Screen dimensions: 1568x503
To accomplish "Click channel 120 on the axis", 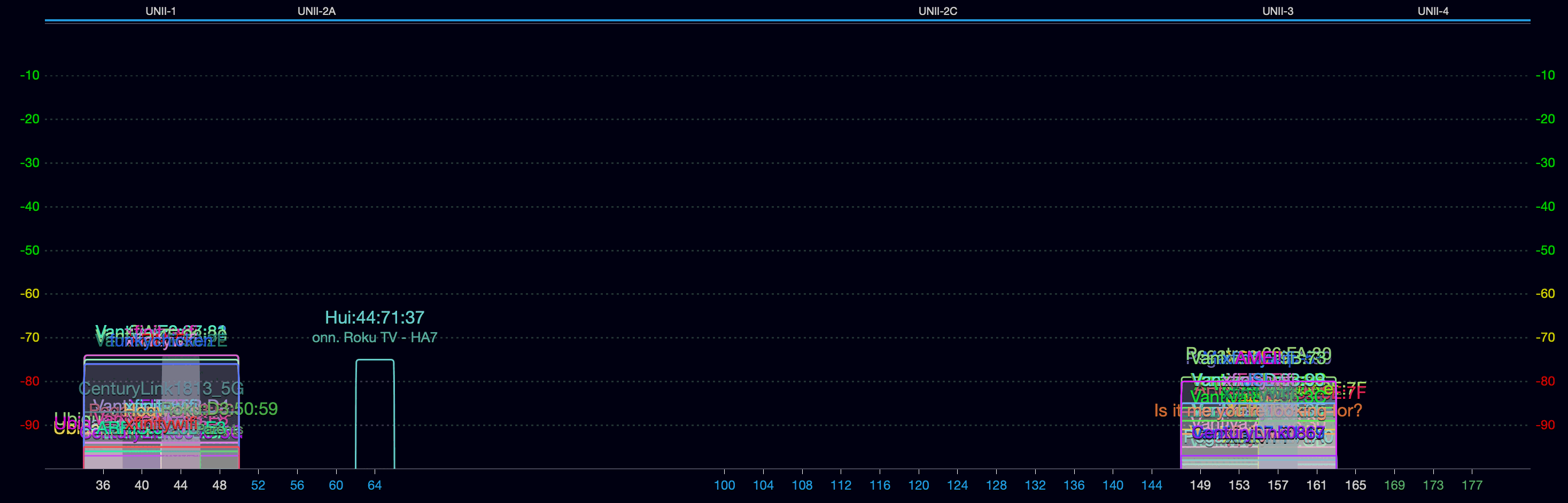I will point(919,485).
